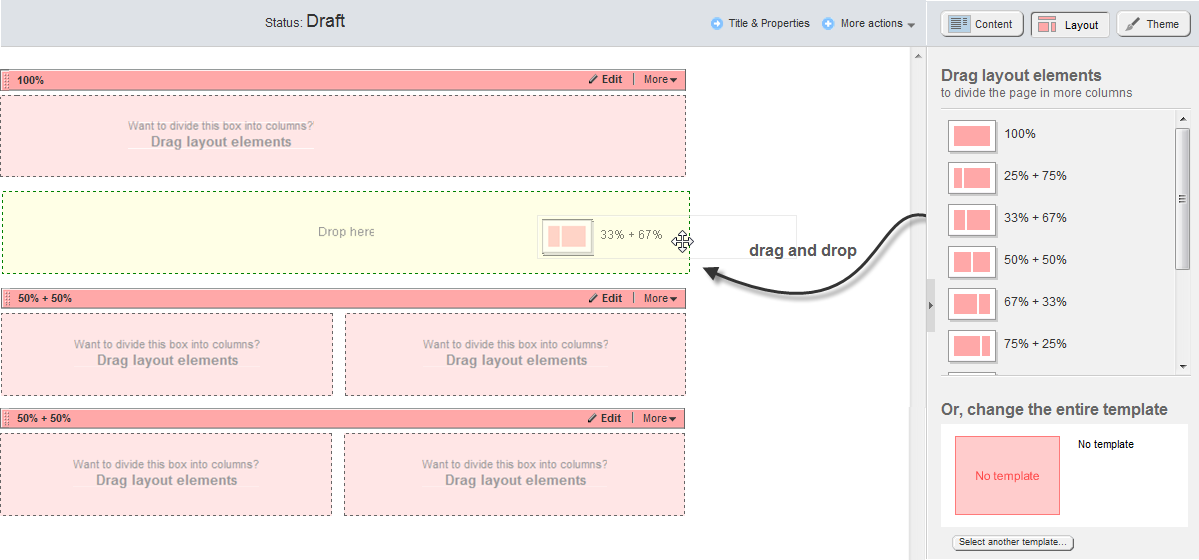
Task: Click the No template thumbnail
Action: 1007,476
